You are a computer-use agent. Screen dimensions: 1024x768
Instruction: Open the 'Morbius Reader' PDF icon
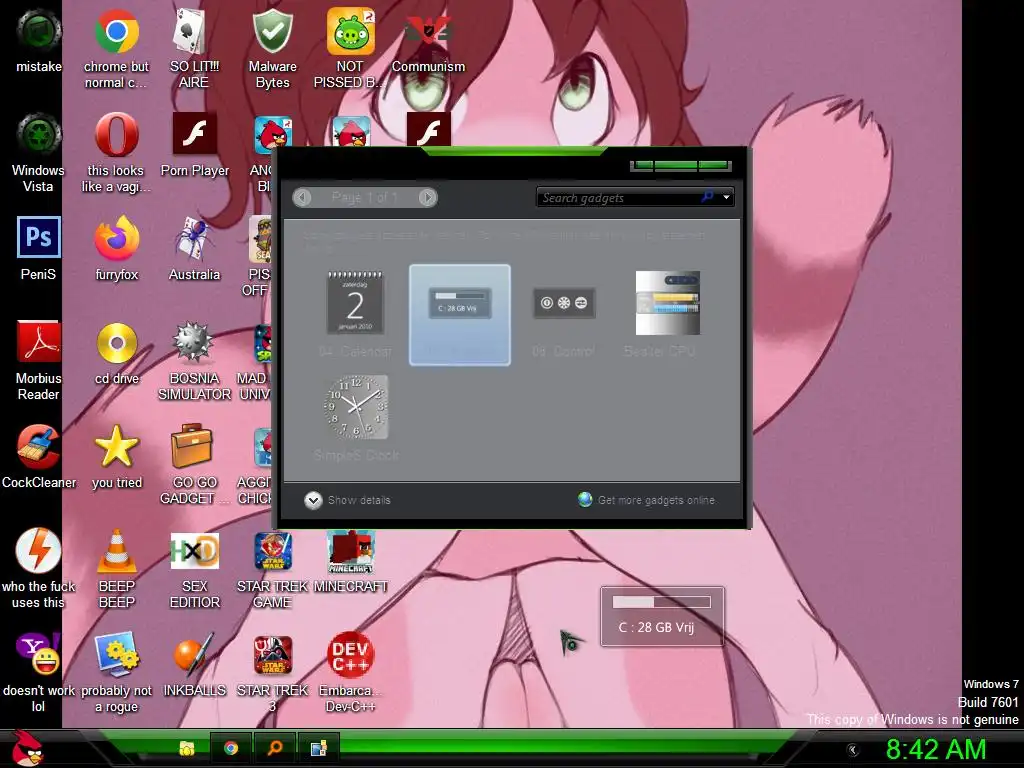[x=39, y=360]
